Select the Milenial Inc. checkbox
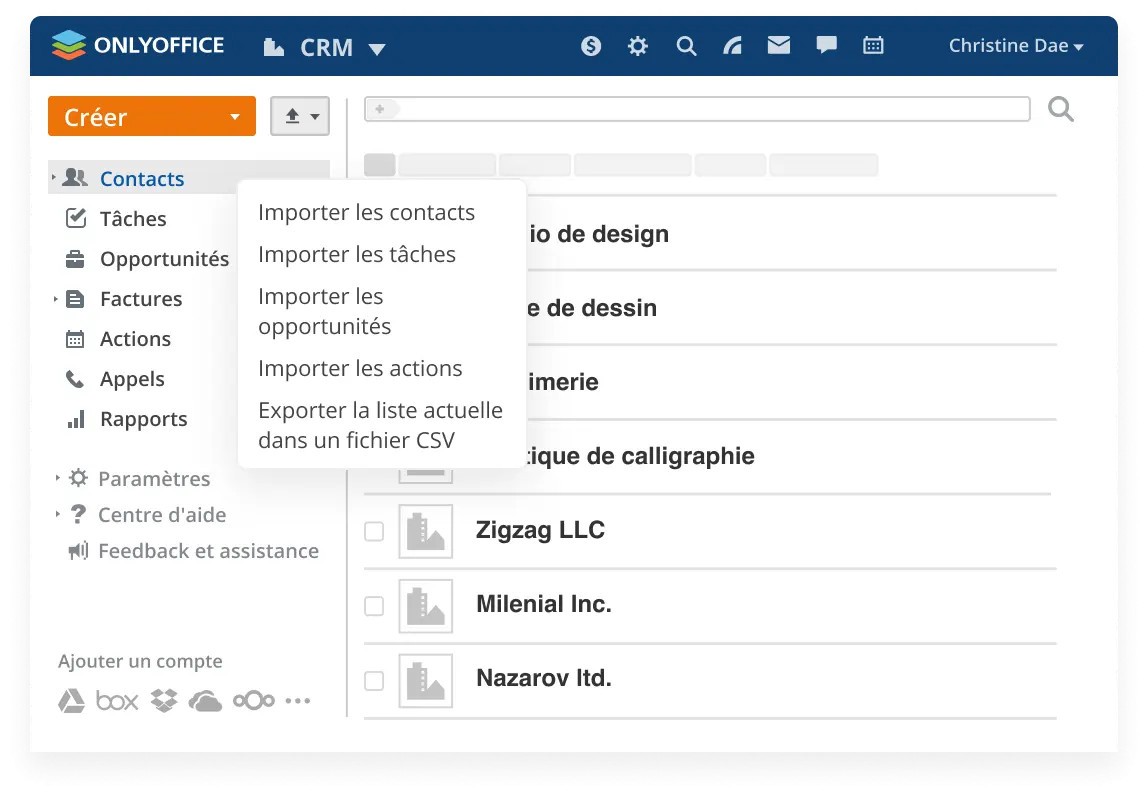The image size is (1148, 796). click(x=374, y=605)
